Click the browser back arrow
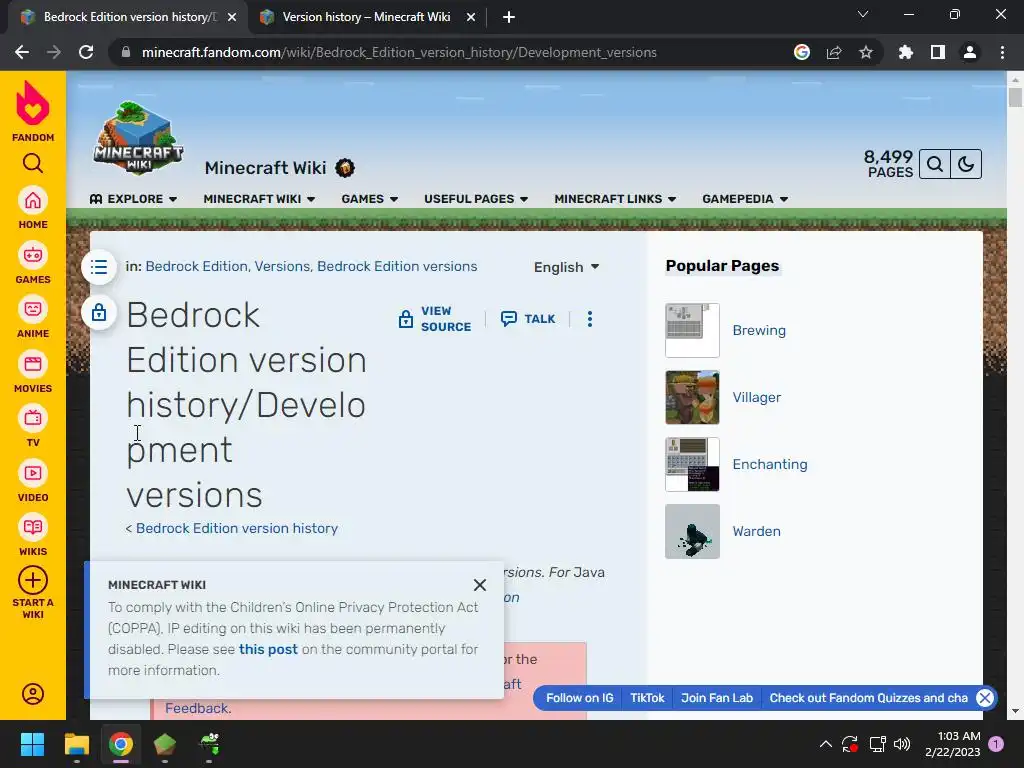Image resolution: width=1024 pixels, height=768 pixels. pyautogui.click(x=22, y=52)
